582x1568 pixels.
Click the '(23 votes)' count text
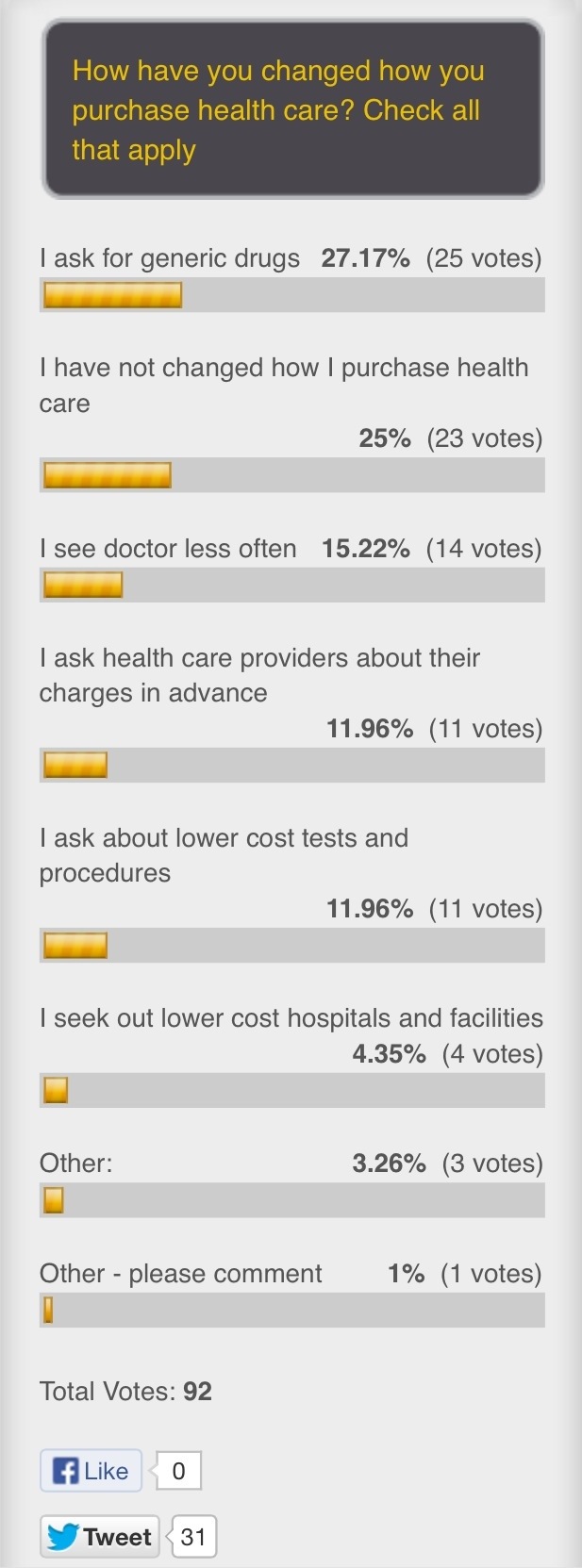tap(485, 438)
